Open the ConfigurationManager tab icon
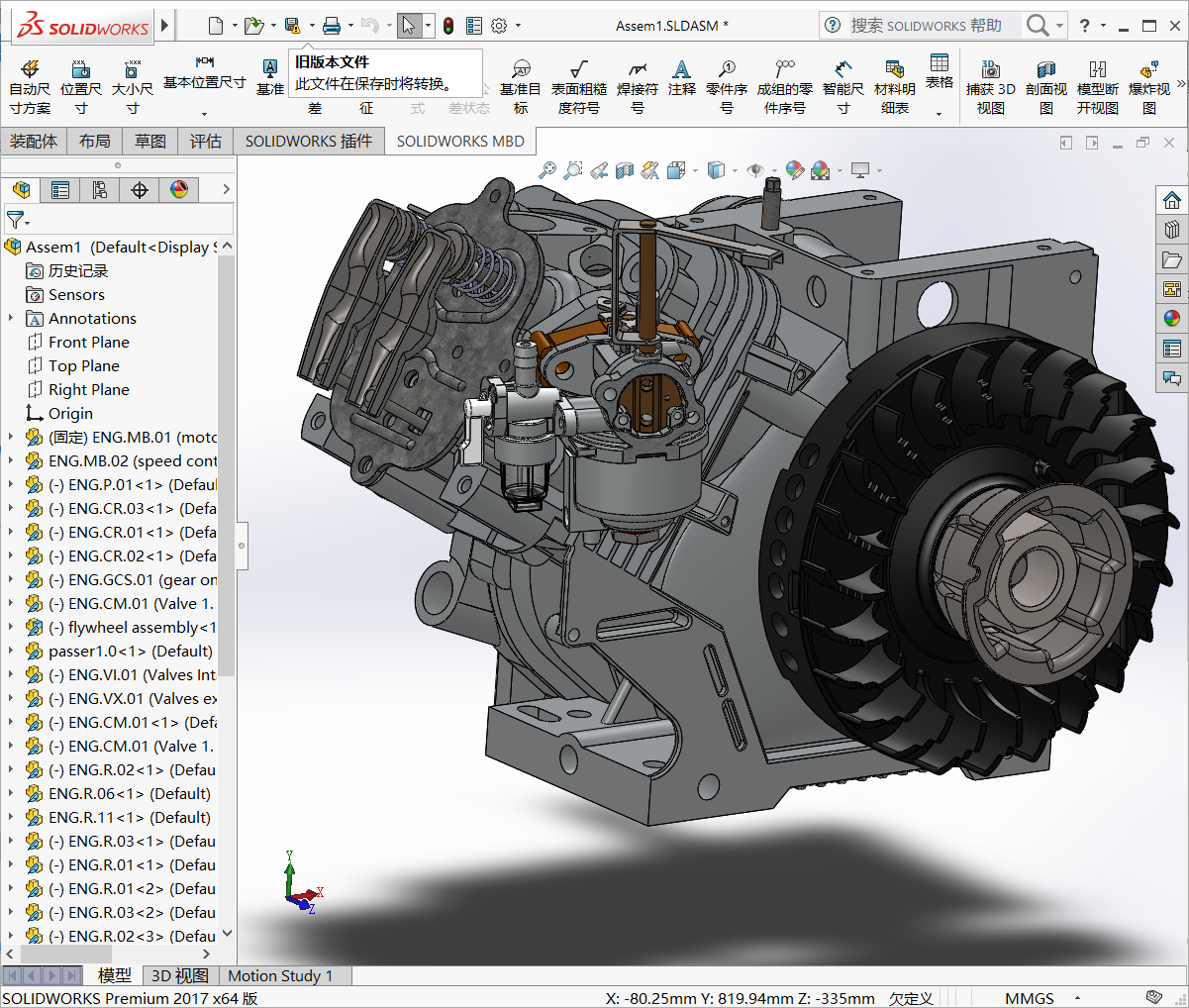The image size is (1189, 1008). click(100, 190)
